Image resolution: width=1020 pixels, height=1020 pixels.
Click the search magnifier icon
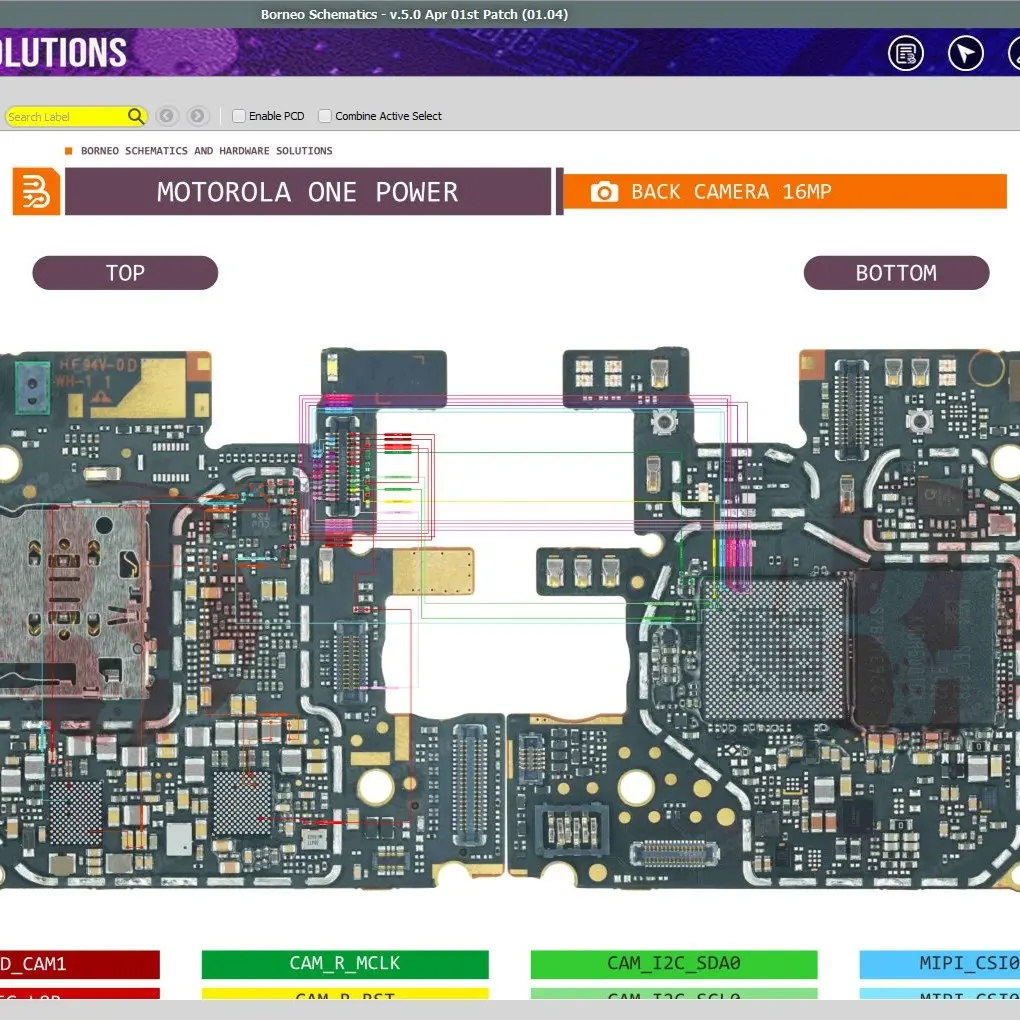135,116
